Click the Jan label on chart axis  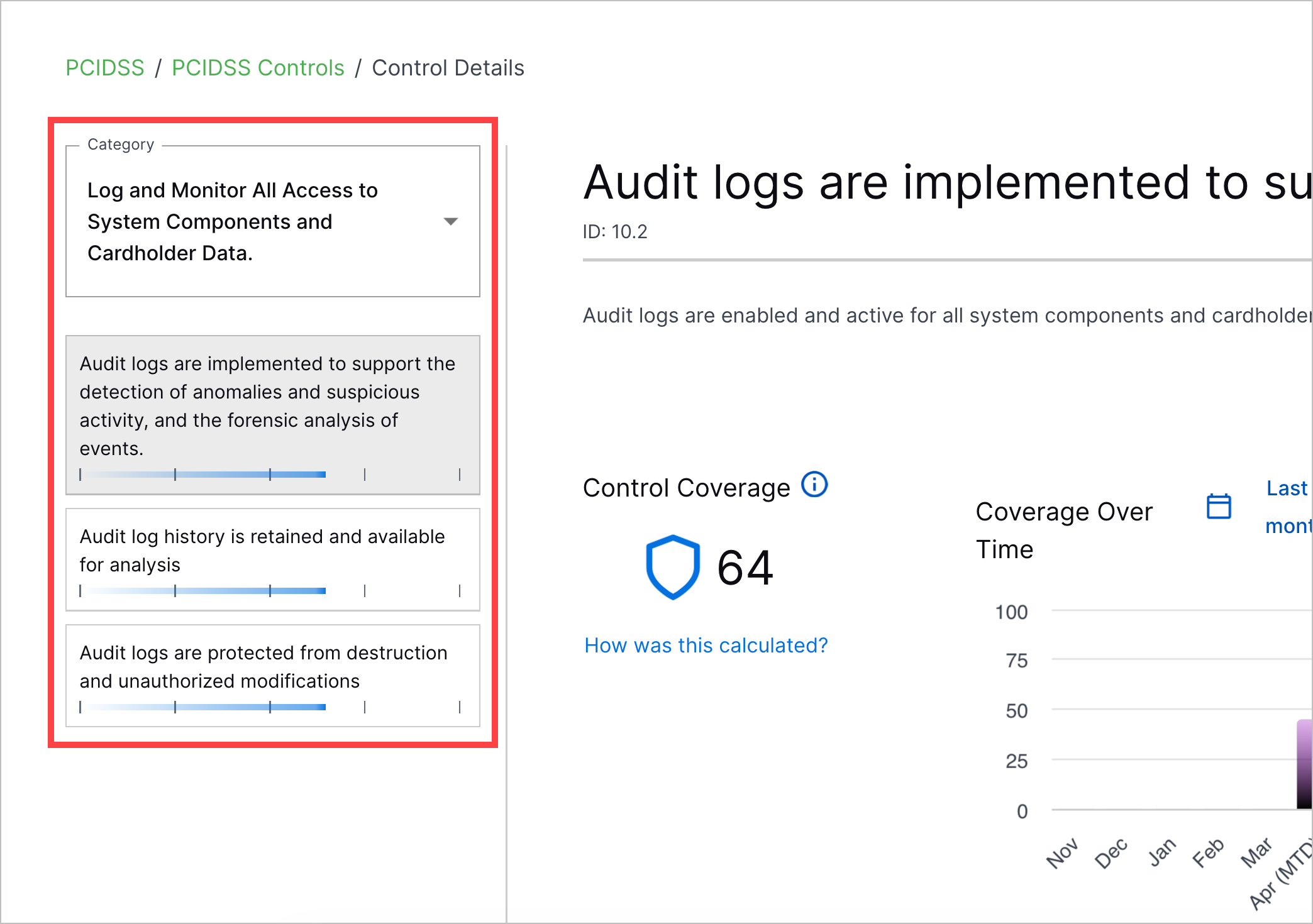(1162, 852)
